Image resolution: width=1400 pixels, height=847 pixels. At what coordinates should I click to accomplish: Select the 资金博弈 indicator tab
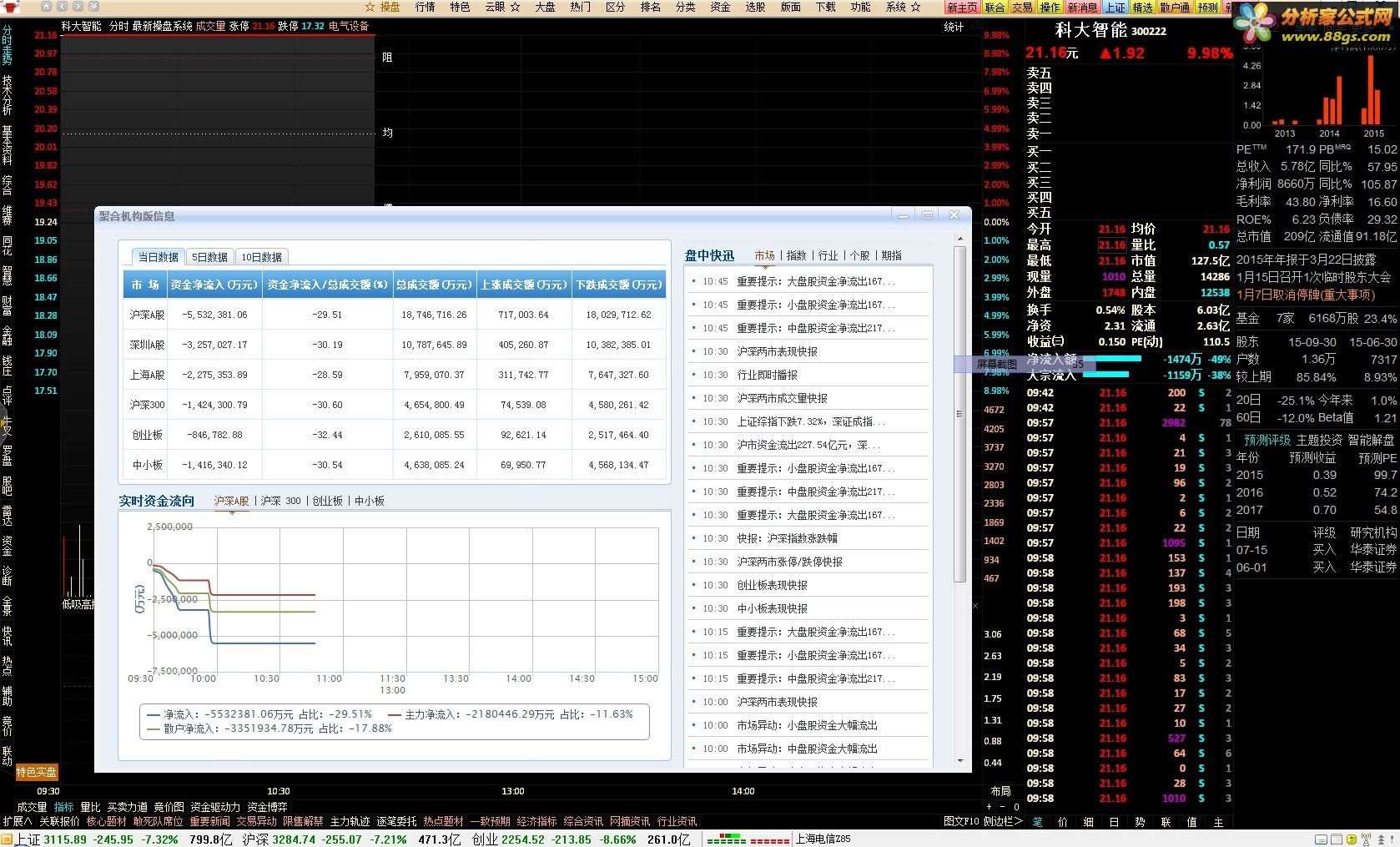(267, 807)
